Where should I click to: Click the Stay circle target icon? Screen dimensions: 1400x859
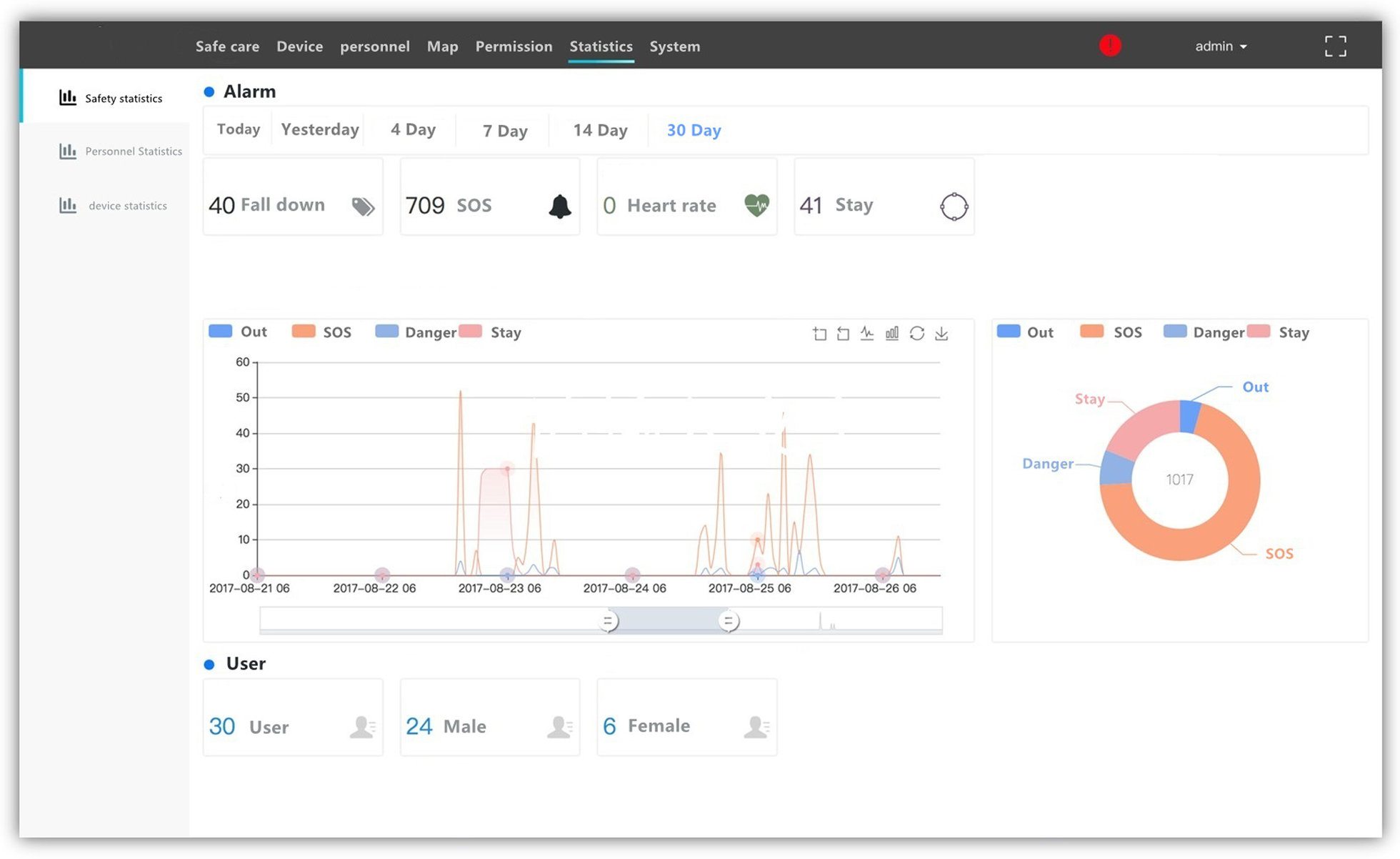954,207
